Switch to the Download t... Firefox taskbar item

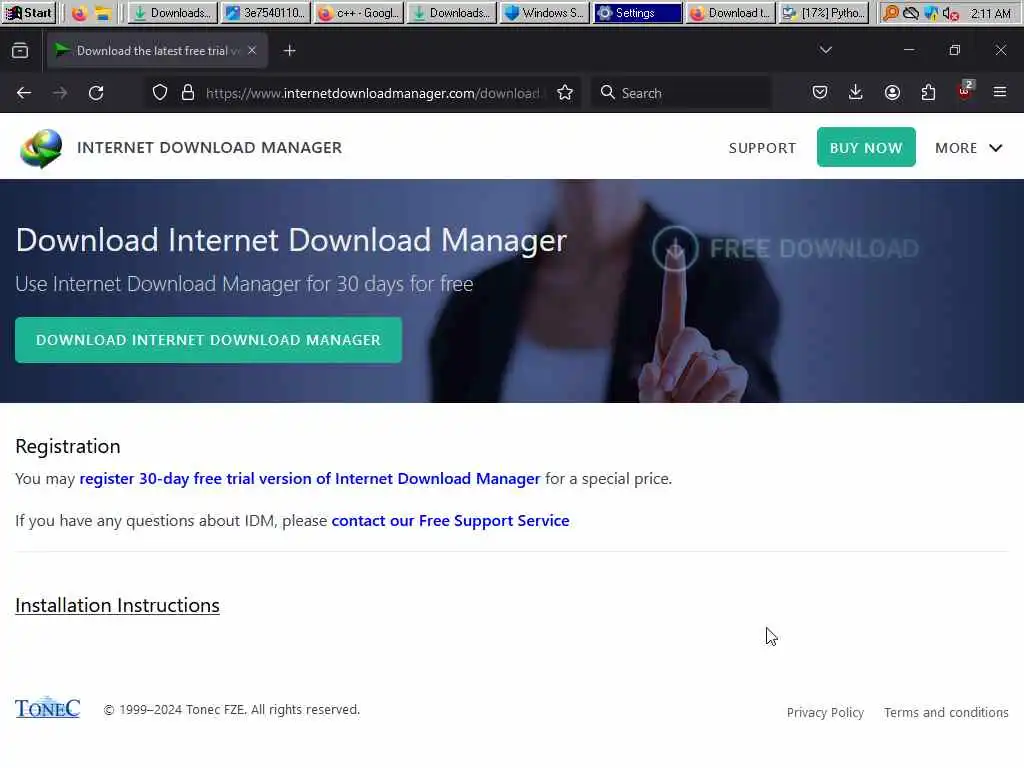tap(731, 12)
